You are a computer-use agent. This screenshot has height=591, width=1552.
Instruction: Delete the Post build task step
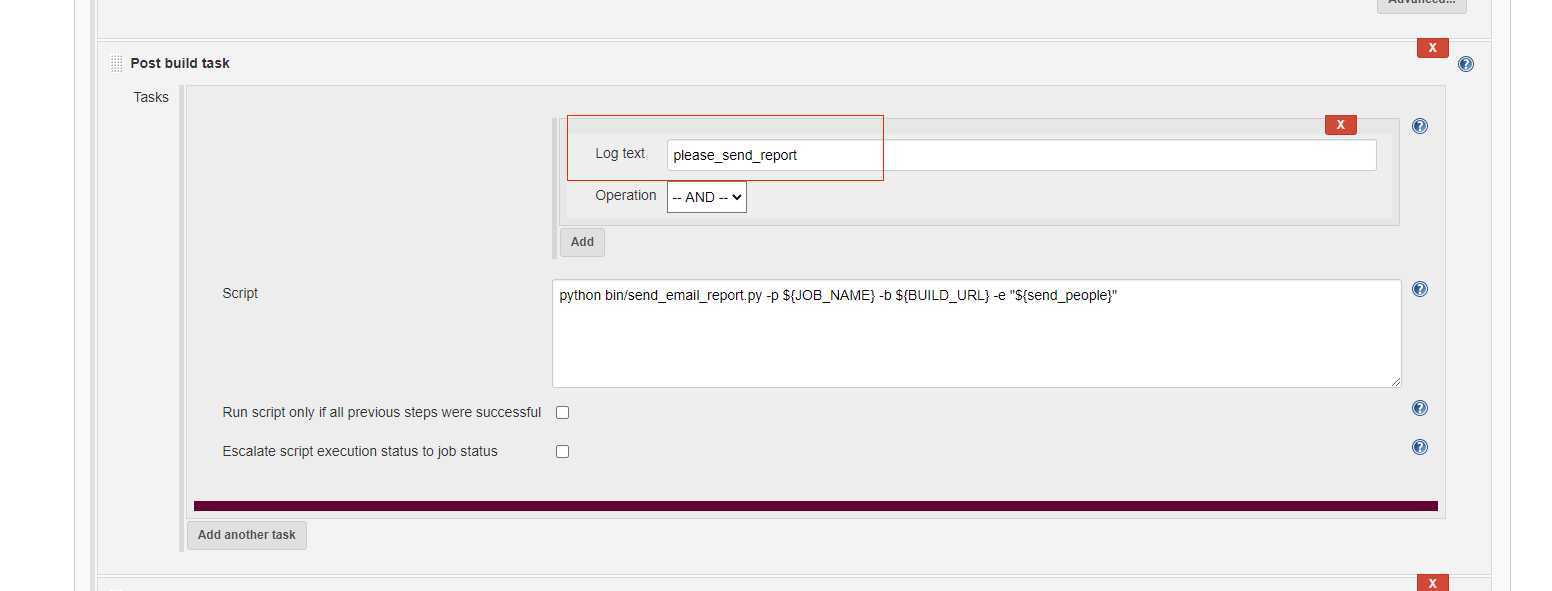pos(1433,48)
